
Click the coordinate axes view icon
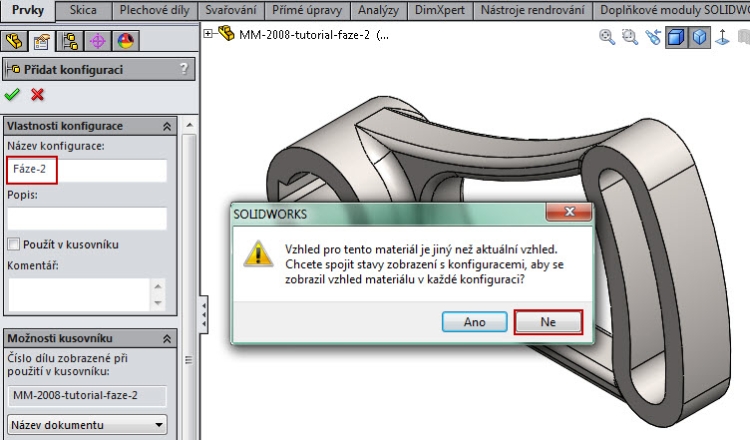click(722, 37)
